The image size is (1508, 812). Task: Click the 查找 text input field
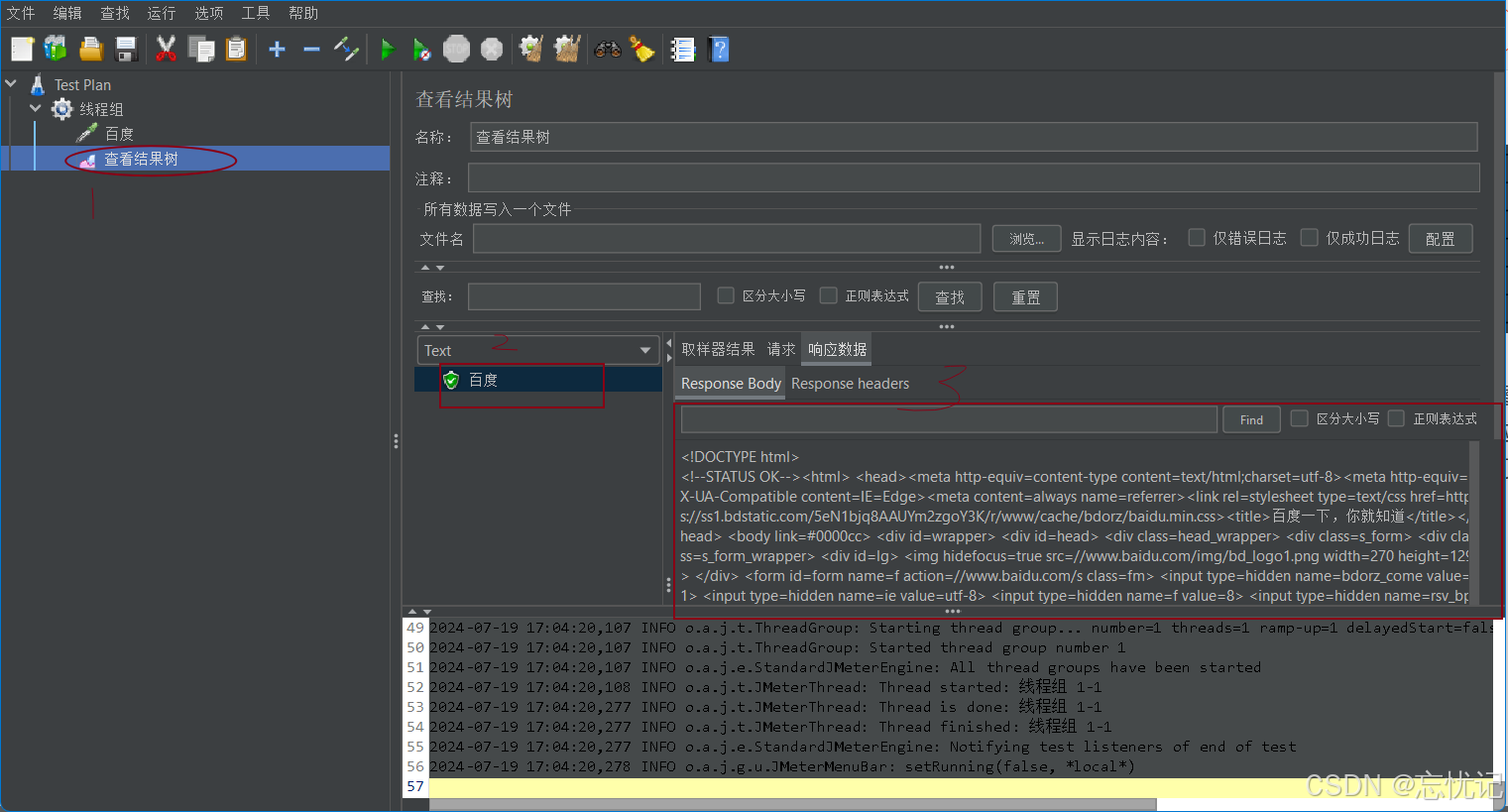(584, 296)
